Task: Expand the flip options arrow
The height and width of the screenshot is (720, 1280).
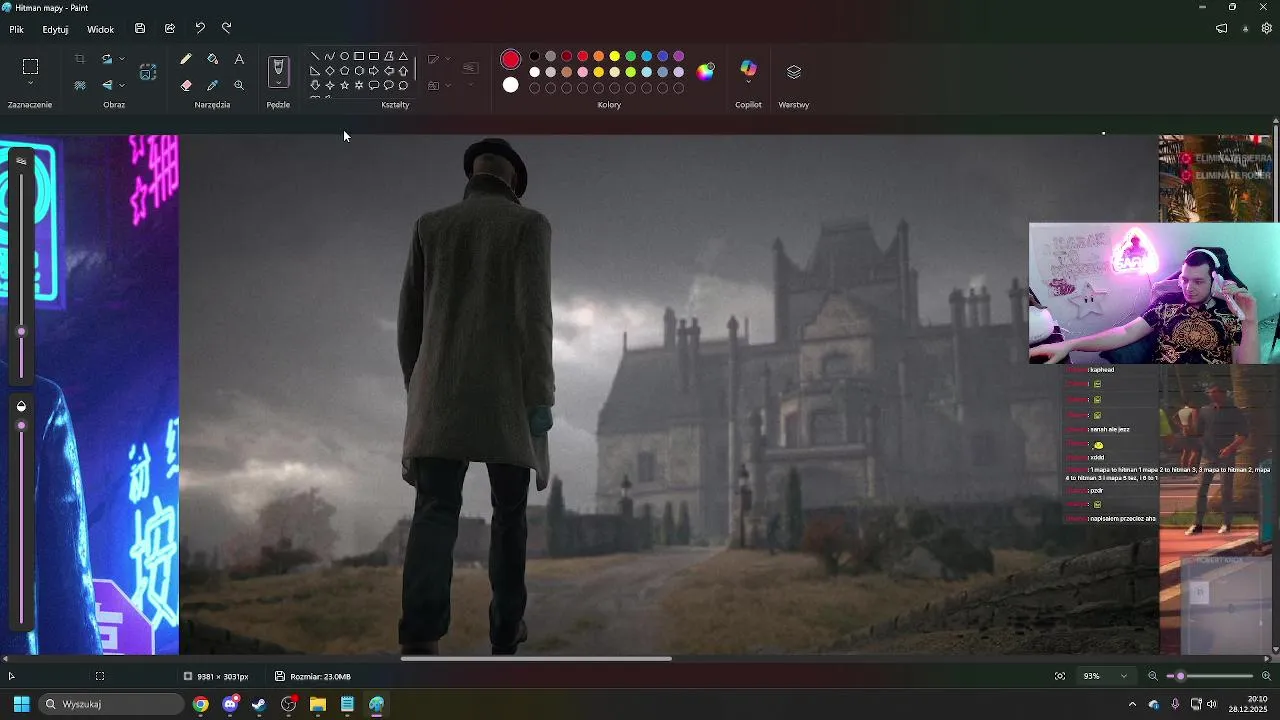Action: [122, 85]
